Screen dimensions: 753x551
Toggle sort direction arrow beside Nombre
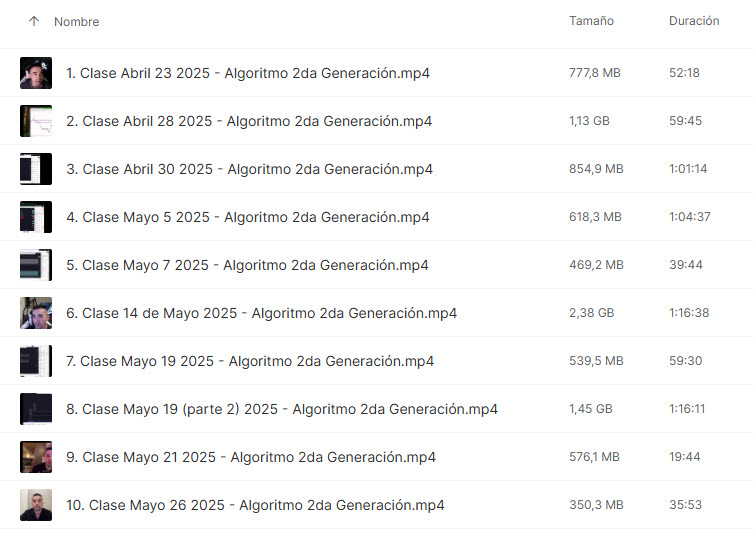click(x=34, y=21)
